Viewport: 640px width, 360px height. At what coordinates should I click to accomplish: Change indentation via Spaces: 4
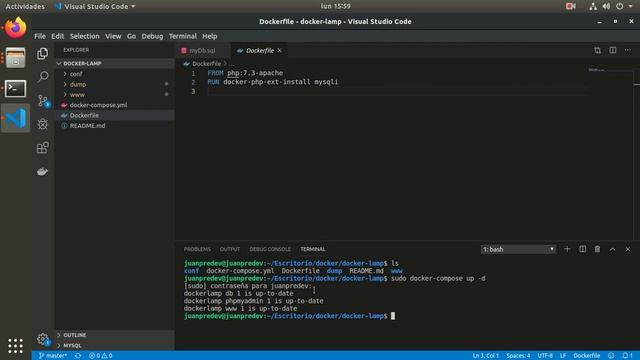click(518, 356)
